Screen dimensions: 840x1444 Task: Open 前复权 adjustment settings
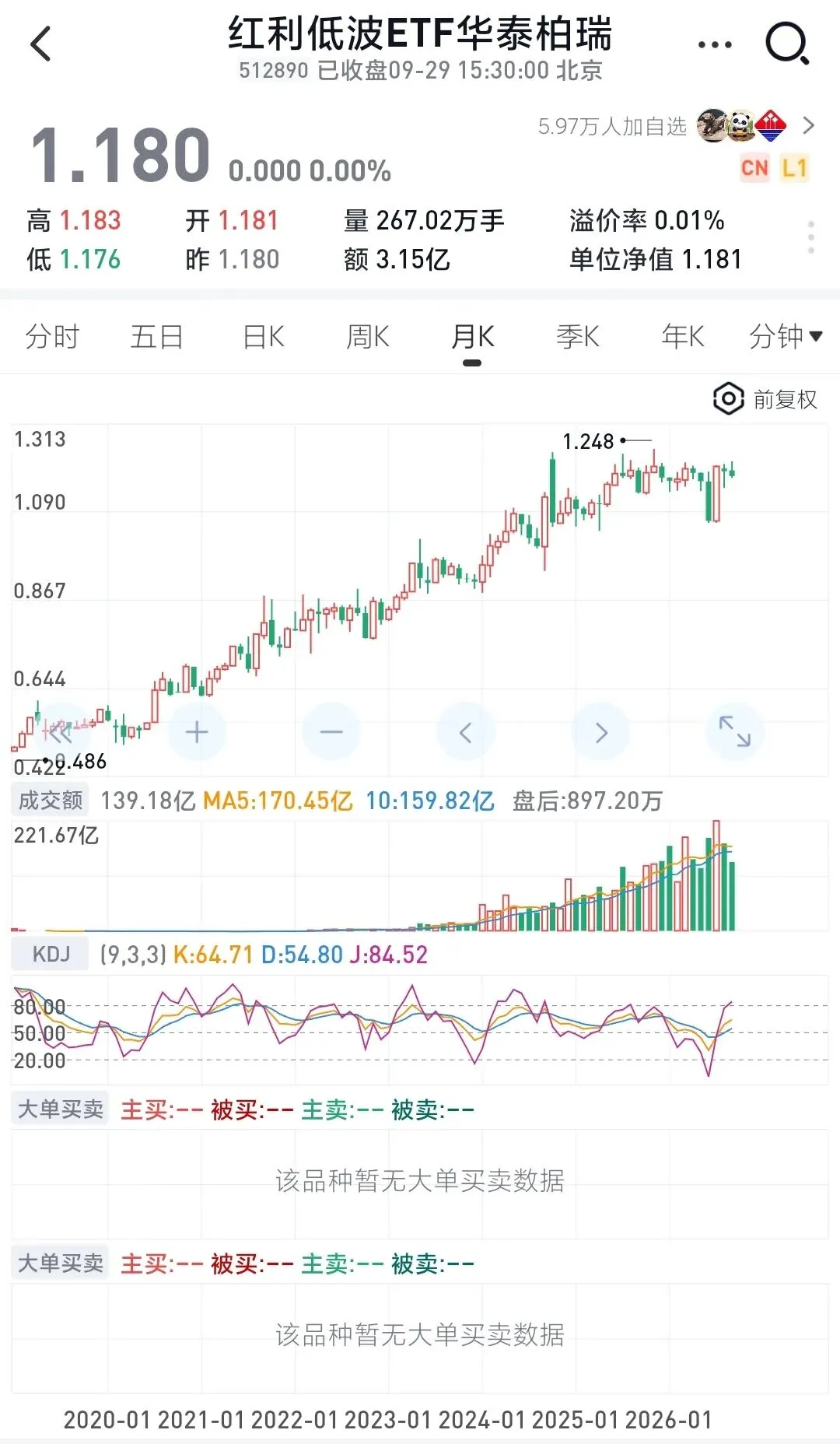[x=765, y=399]
